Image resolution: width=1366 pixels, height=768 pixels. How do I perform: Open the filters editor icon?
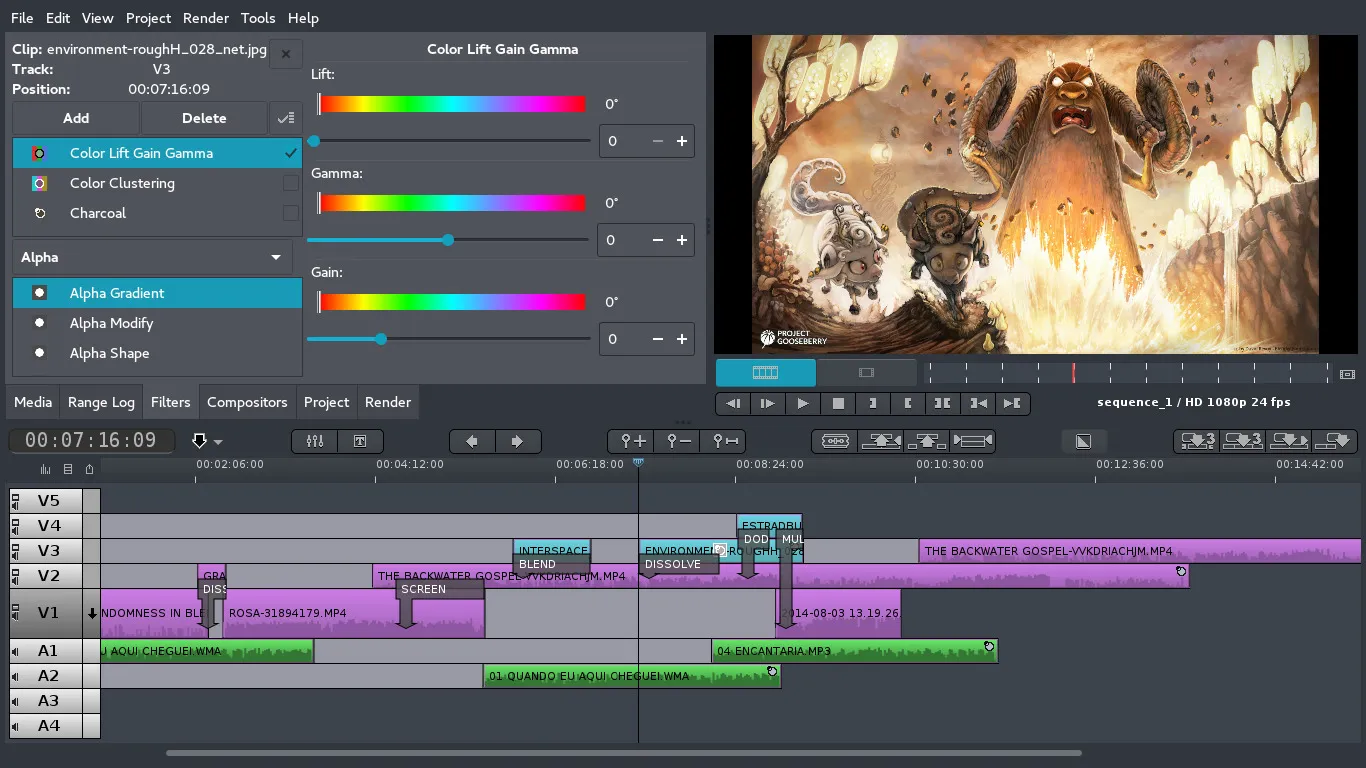point(314,441)
